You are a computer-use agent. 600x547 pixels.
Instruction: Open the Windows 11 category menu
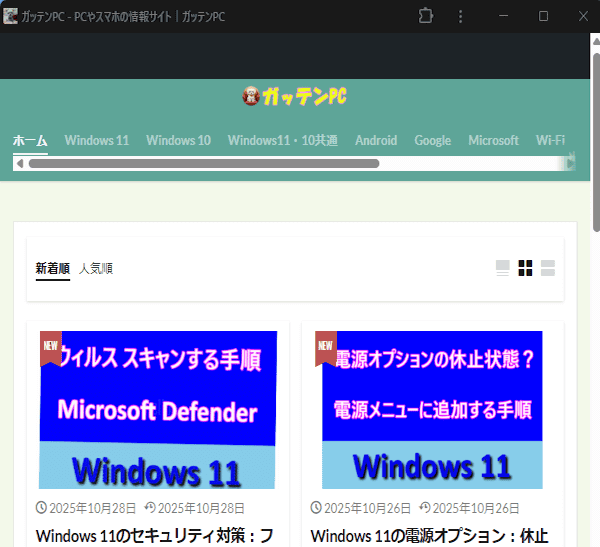tap(97, 140)
